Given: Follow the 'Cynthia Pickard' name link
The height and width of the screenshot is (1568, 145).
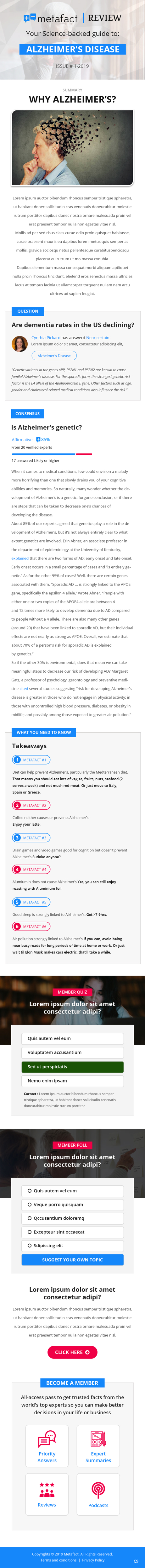Looking at the screenshot, I should 46,337.
